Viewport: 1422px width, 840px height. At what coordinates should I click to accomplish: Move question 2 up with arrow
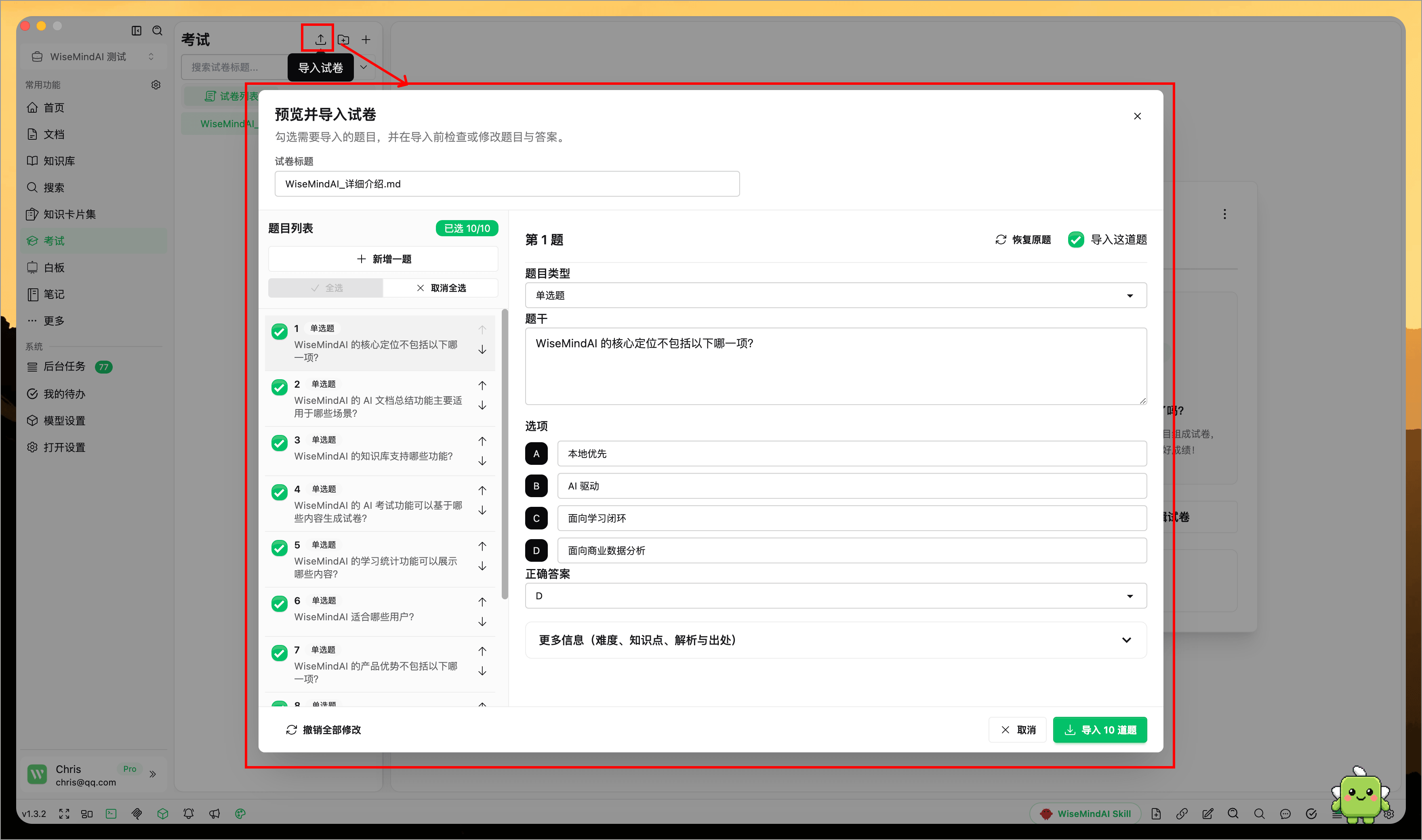click(482, 386)
